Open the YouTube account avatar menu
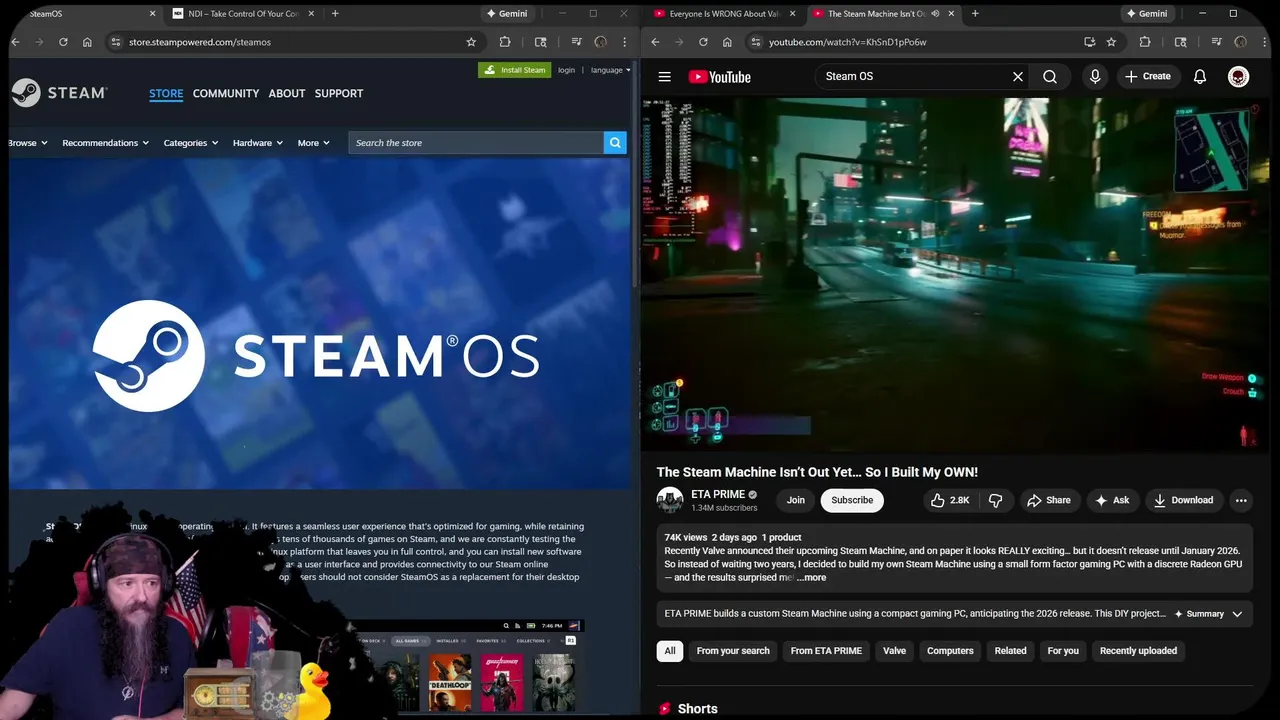 point(1238,76)
